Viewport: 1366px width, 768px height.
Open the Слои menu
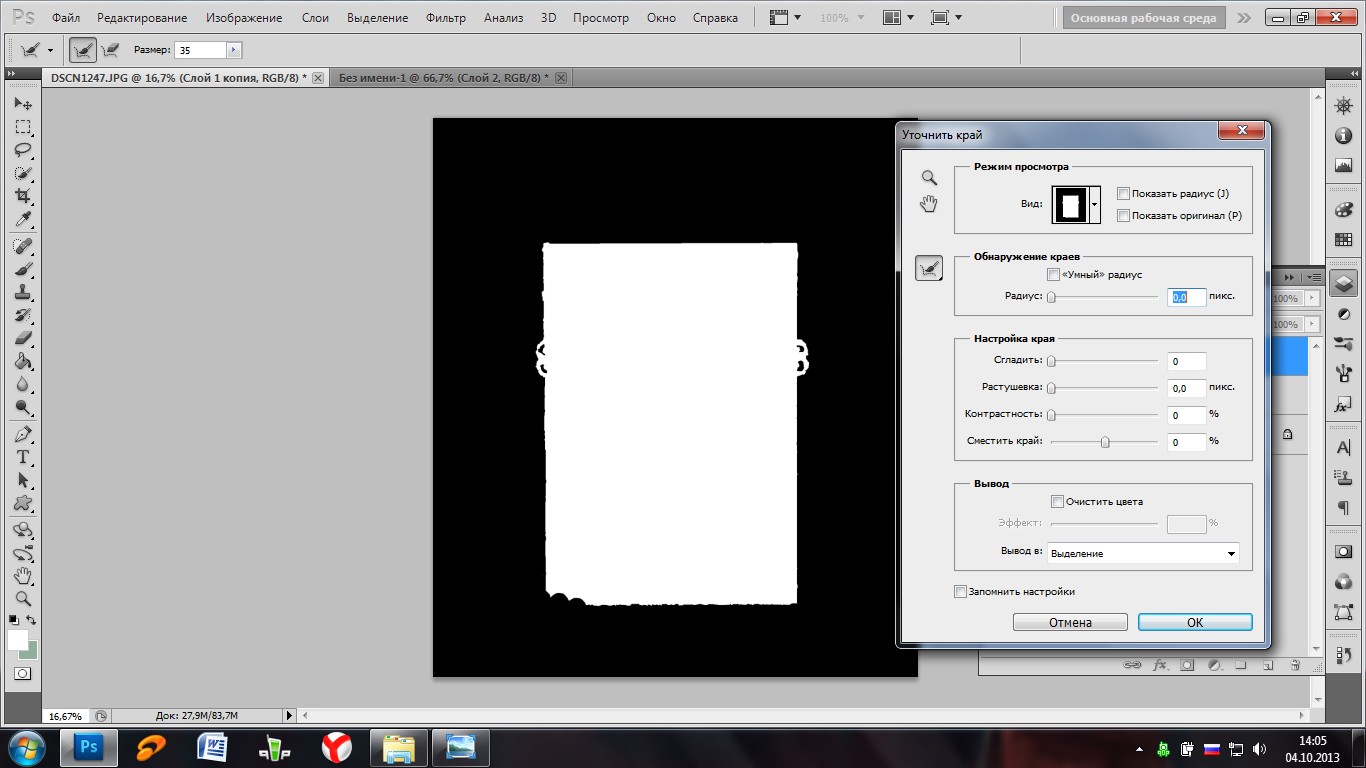pos(315,18)
